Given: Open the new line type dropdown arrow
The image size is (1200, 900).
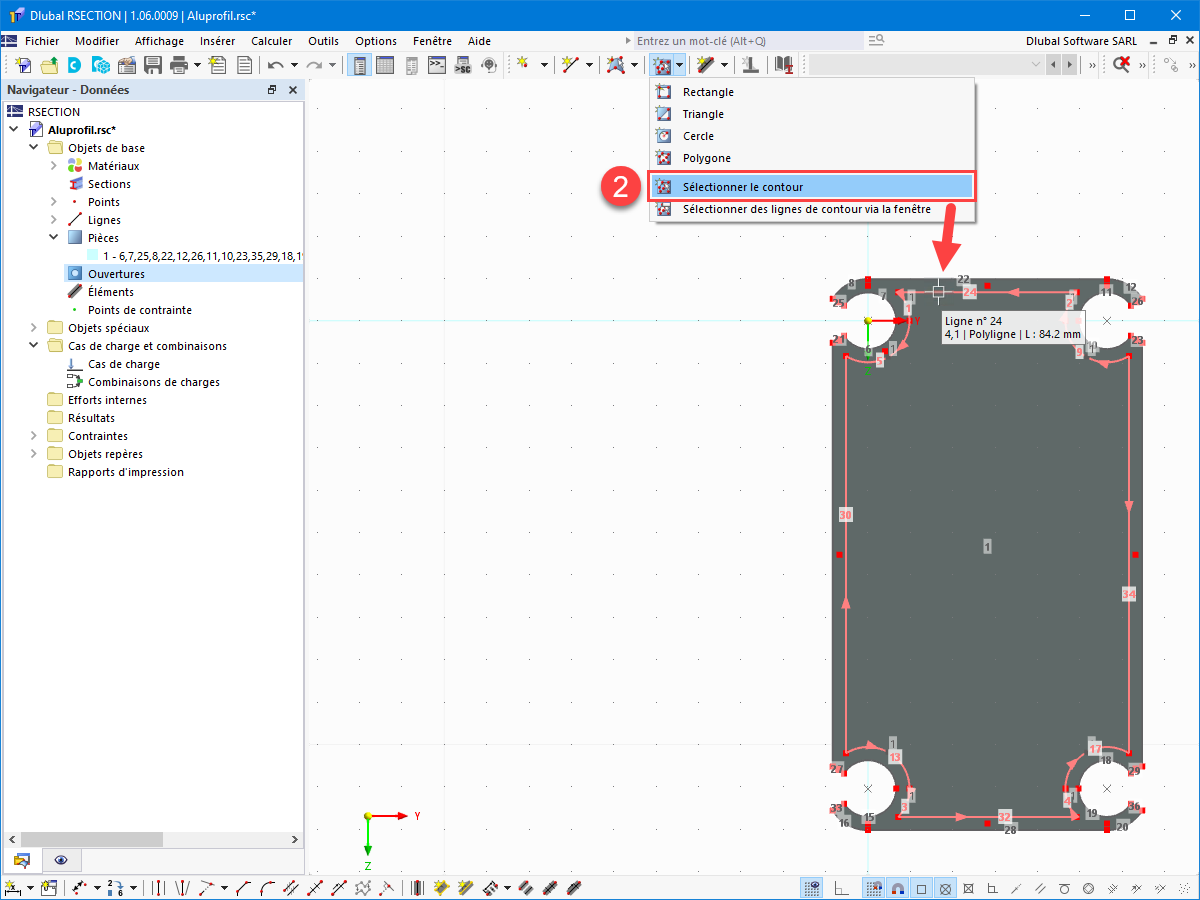Looking at the screenshot, I should pyautogui.click(x=589, y=65).
